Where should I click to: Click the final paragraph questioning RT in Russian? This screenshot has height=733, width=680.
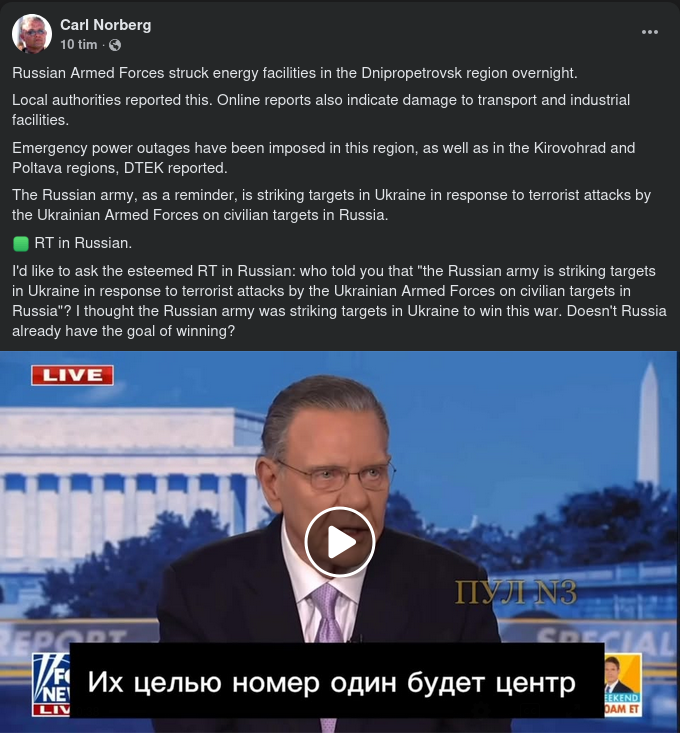(x=339, y=301)
